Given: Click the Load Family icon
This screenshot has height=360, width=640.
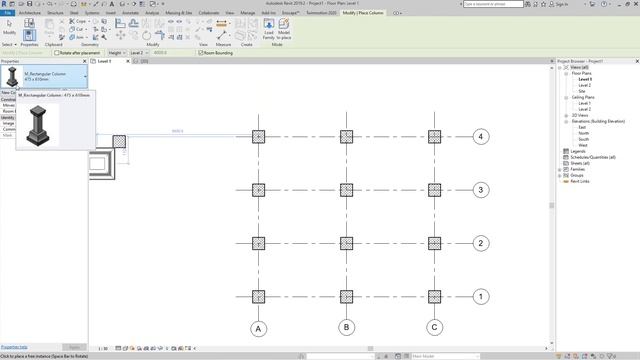Looking at the screenshot, I should pos(269,24).
